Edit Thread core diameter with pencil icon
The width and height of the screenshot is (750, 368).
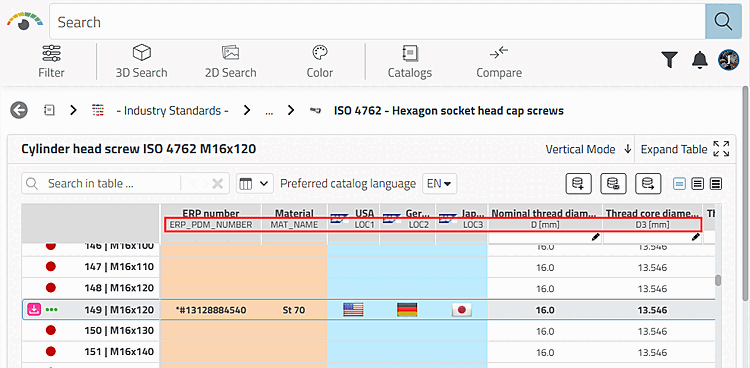695,237
